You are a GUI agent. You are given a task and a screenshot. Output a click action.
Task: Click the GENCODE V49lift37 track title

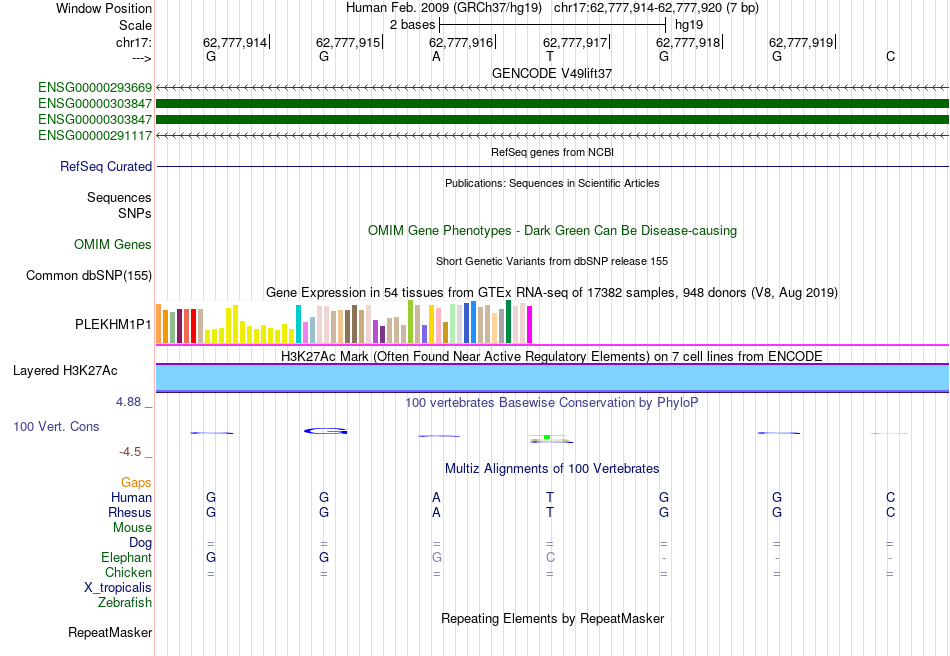point(552,73)
